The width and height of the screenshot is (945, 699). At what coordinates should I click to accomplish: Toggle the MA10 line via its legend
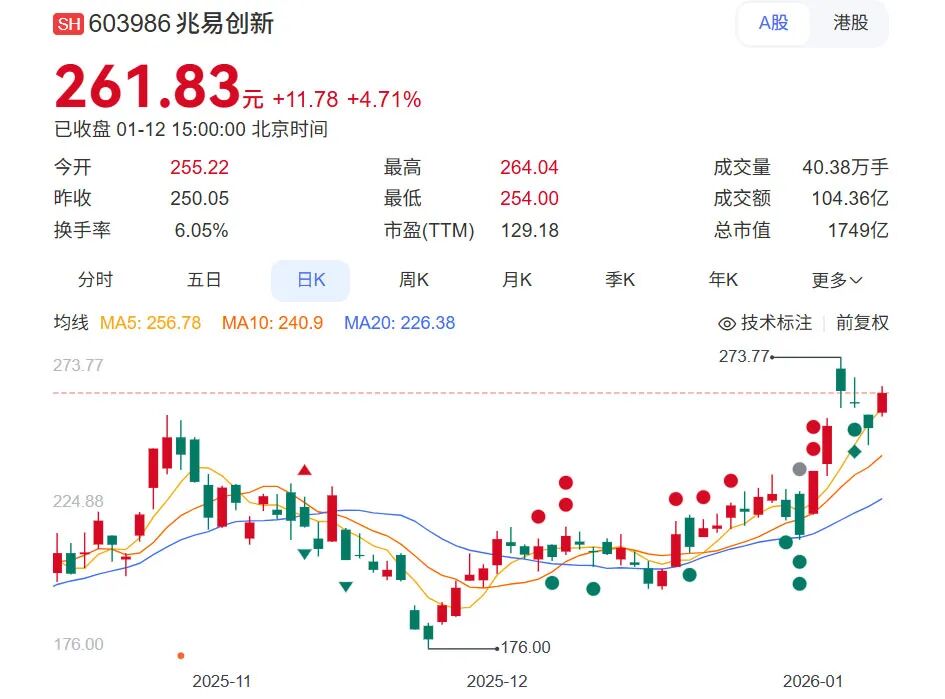coord(272,324)
